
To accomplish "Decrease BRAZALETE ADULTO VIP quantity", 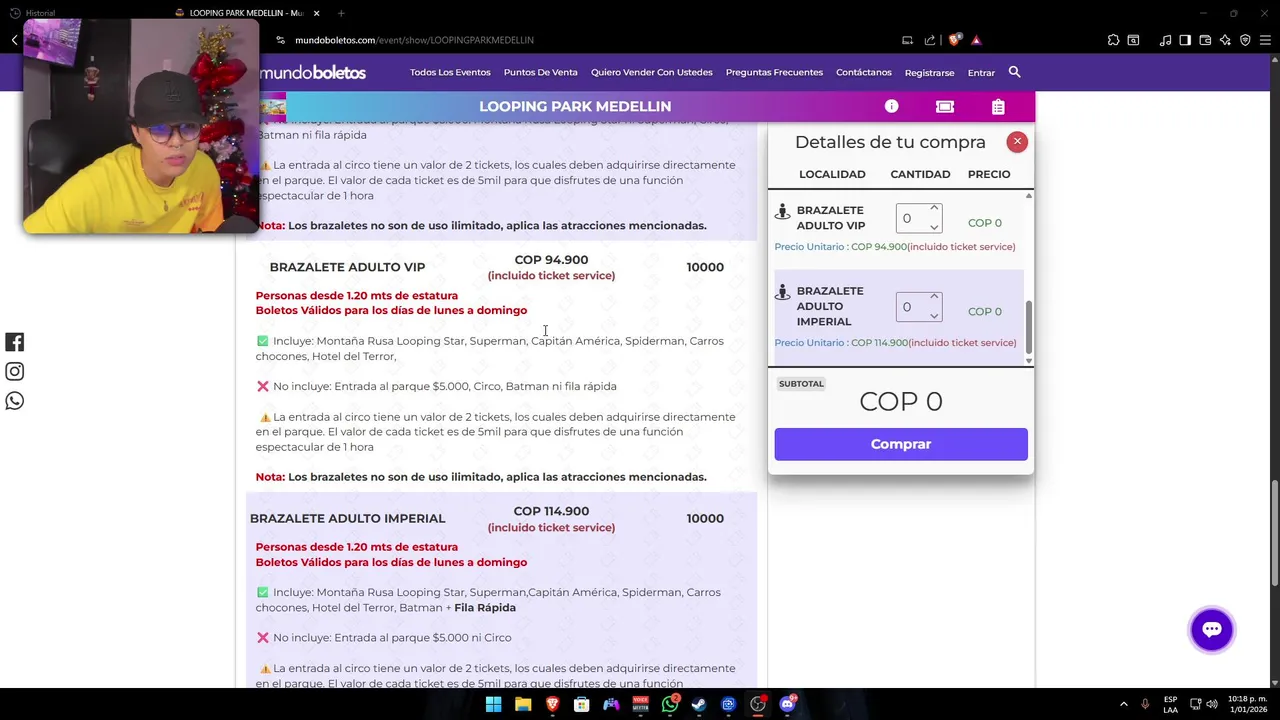I will 934,227.
